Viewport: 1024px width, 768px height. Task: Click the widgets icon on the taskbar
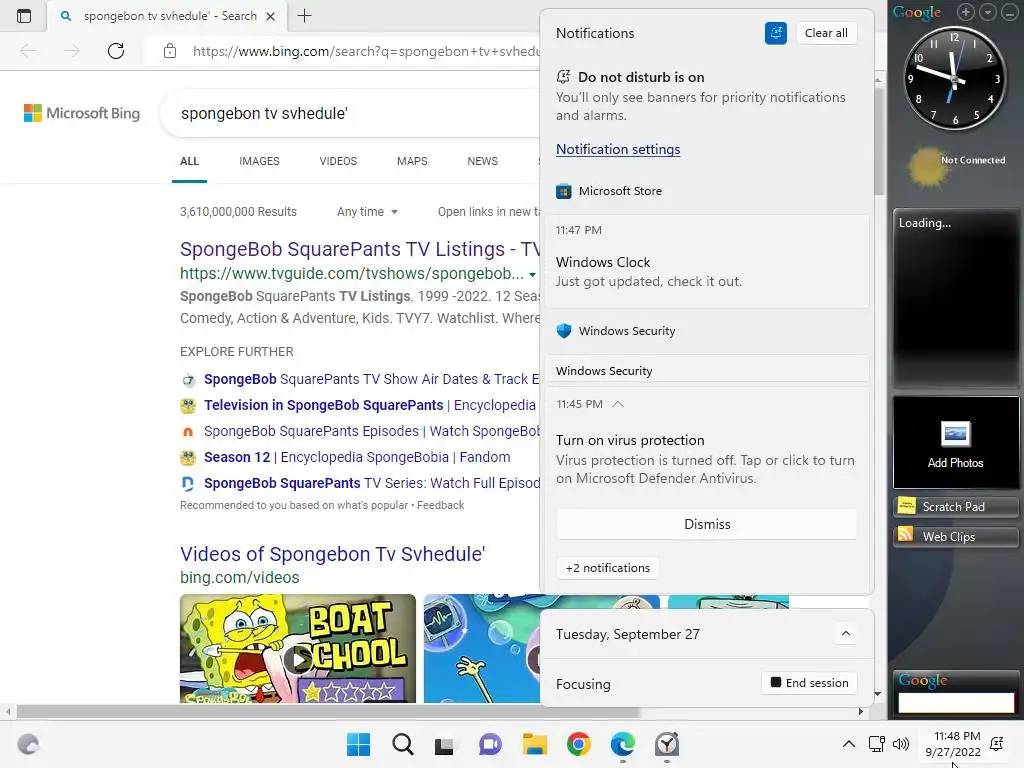click(28, 744)
